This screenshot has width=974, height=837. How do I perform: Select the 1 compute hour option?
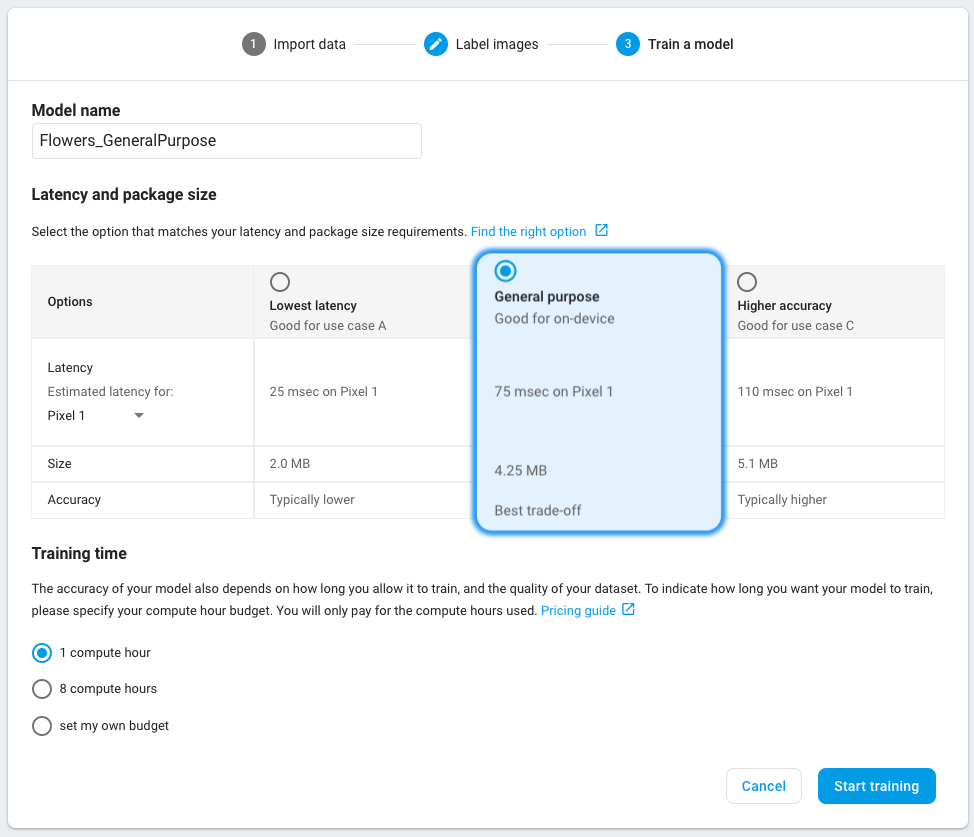(42, 653)
